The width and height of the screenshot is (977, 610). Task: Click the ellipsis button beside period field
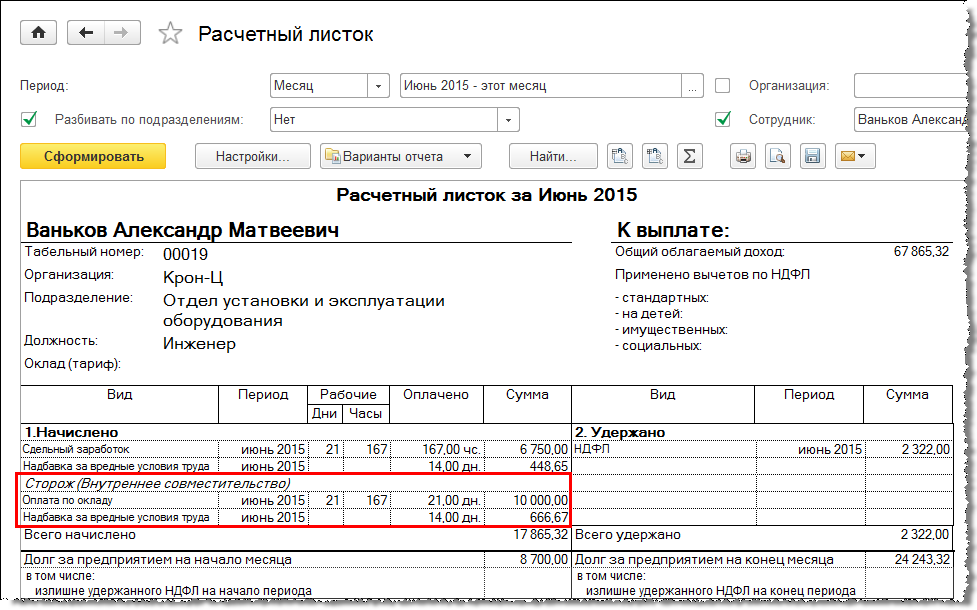coord(692,86)
